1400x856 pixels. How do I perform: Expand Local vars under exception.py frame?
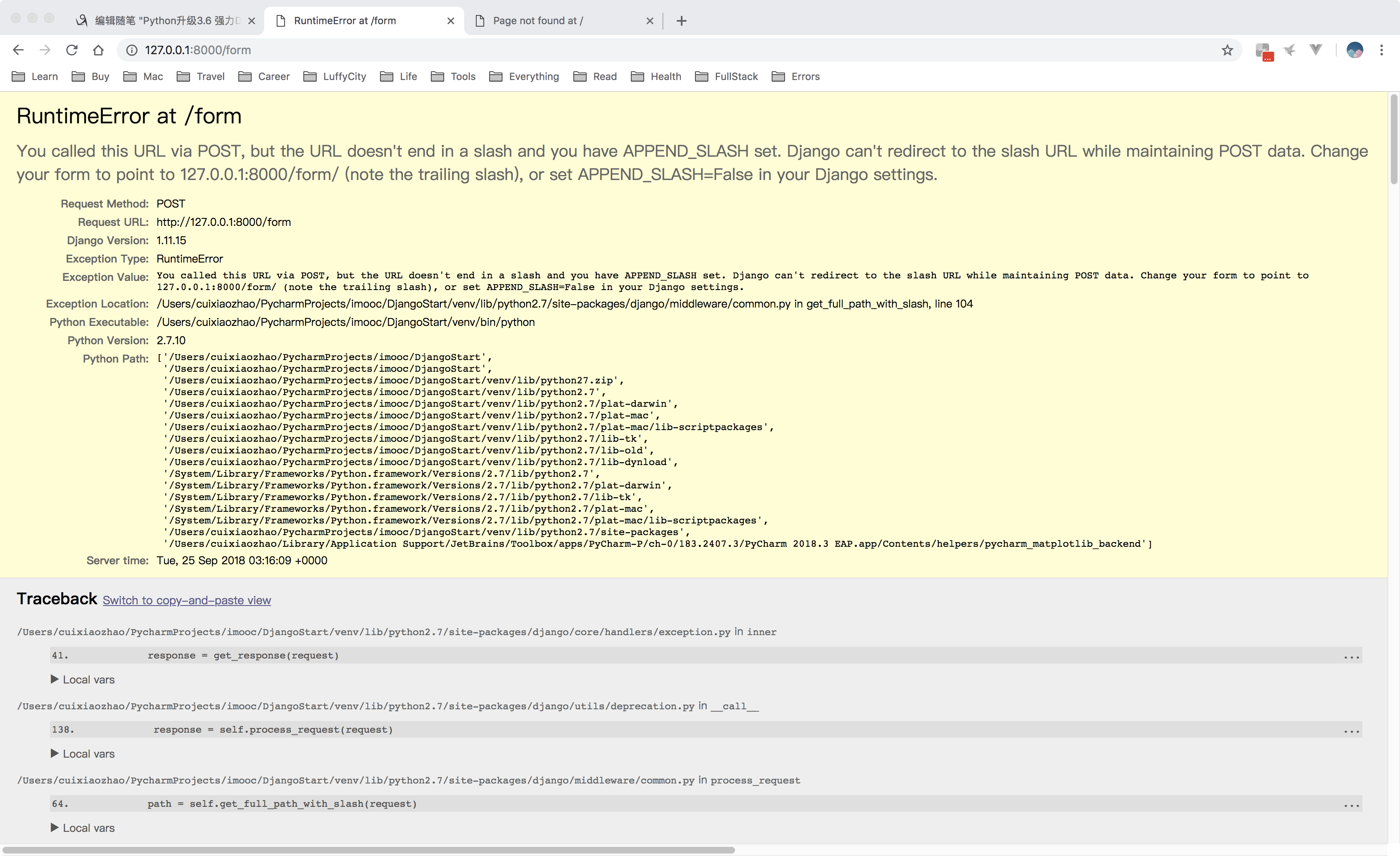coord(83,679)
